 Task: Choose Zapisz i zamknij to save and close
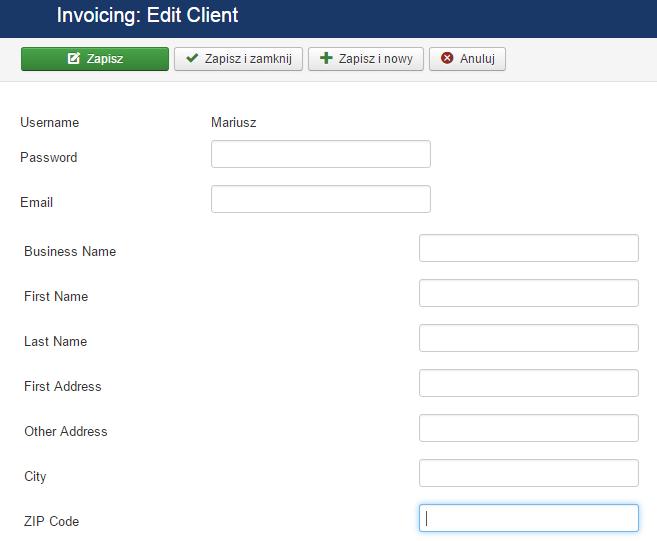point(238,59)
